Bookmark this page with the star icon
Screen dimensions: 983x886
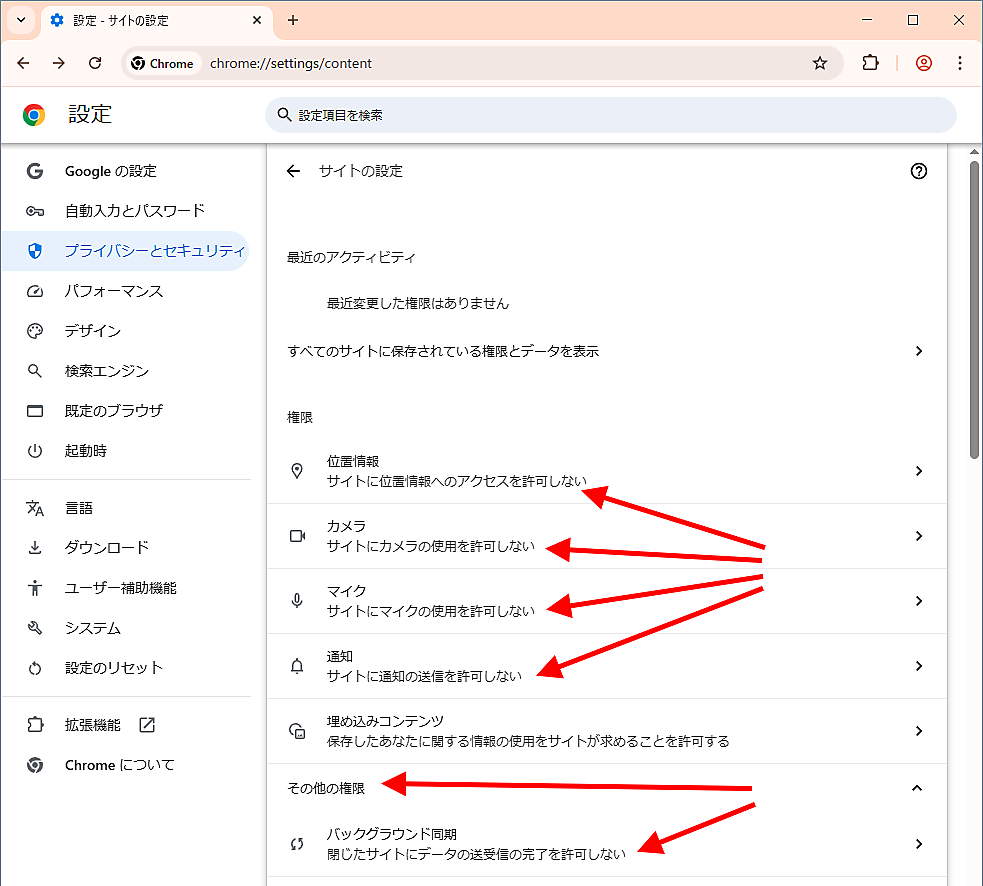pos(820,63)
